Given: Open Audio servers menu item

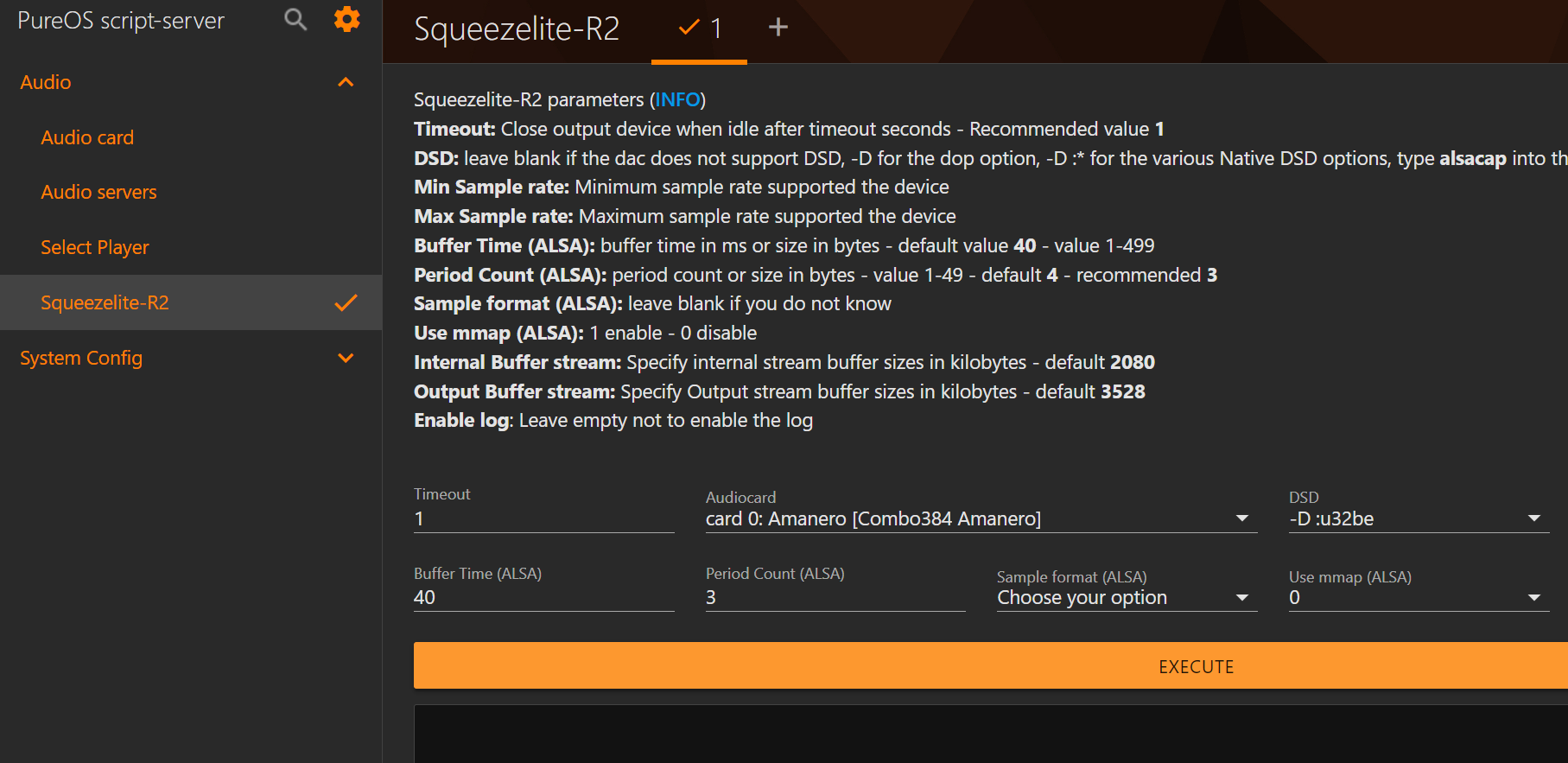Looking at the screenshot, I should click(98, 192).
